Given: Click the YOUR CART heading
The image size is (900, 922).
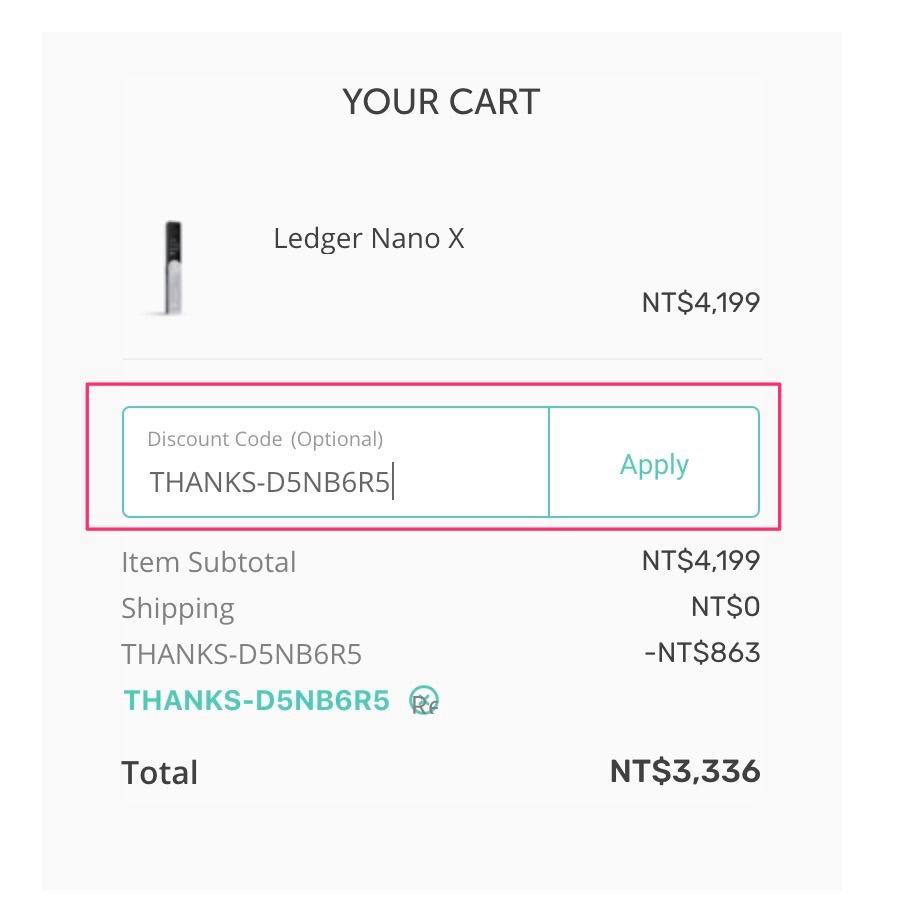Looking at the screenshot, I should 441,101.
